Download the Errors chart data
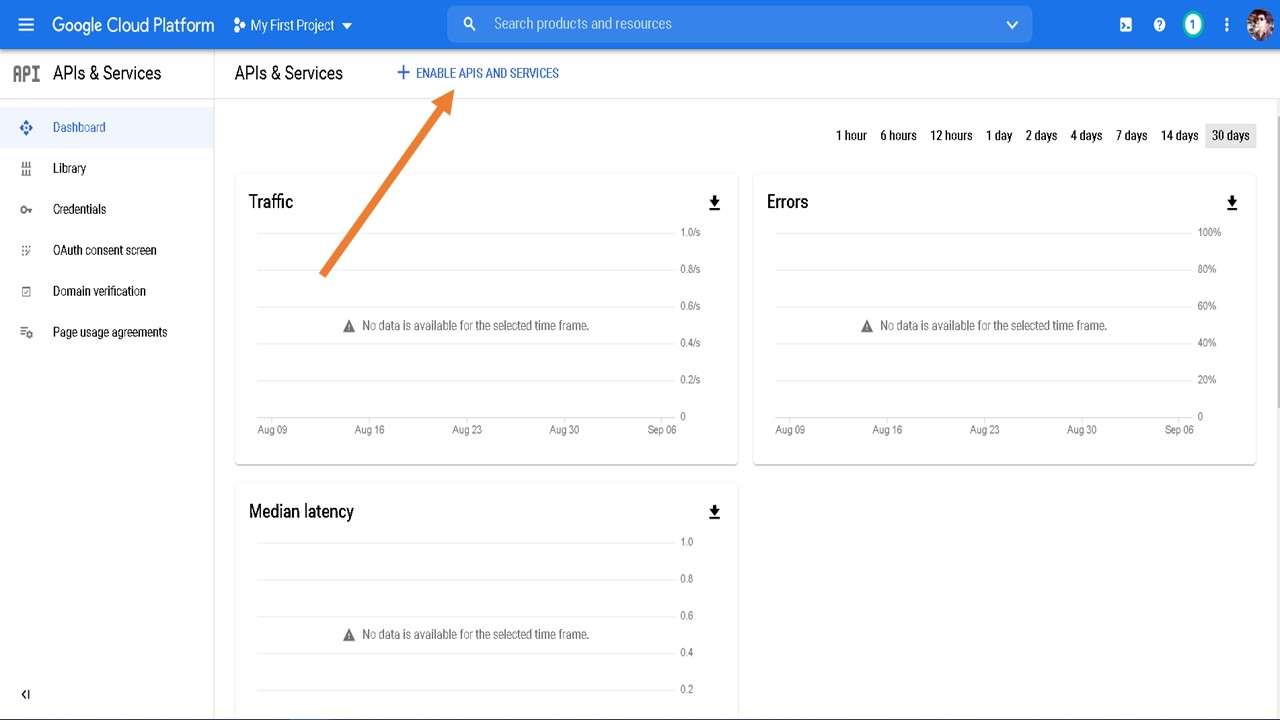 pos(1231,202)
